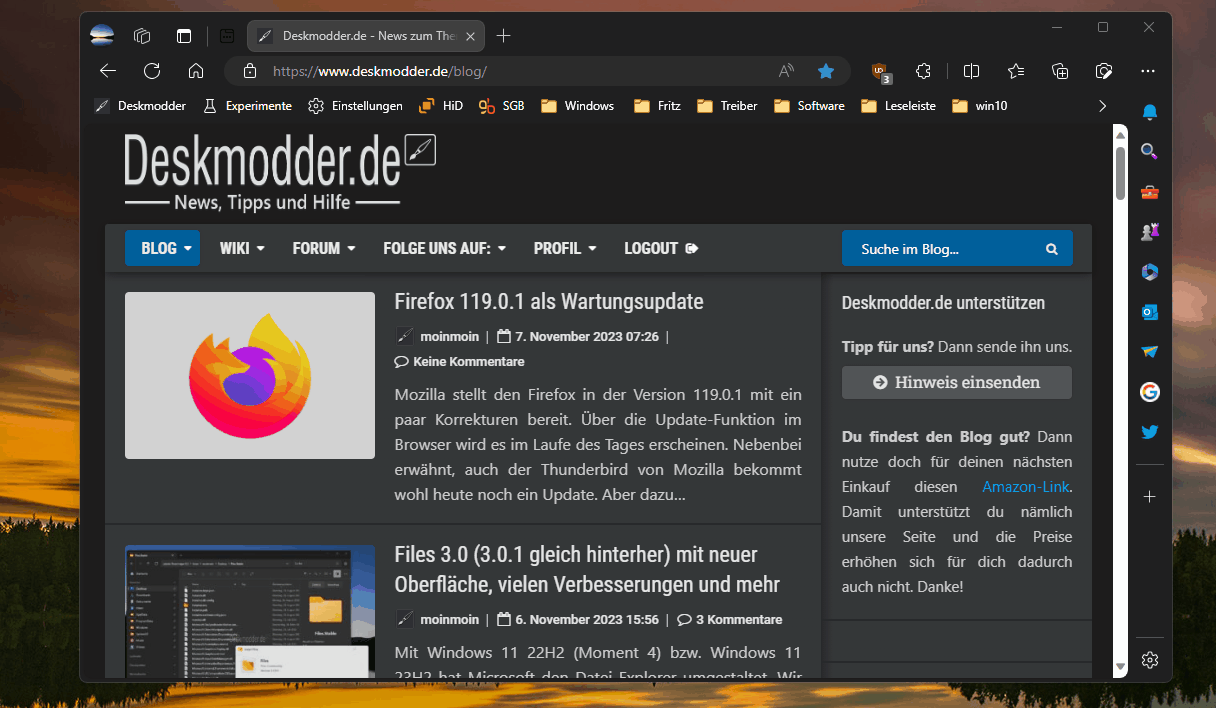Open the Edge Settings and more menu

pyautogui.click(x=1149, y=71)
